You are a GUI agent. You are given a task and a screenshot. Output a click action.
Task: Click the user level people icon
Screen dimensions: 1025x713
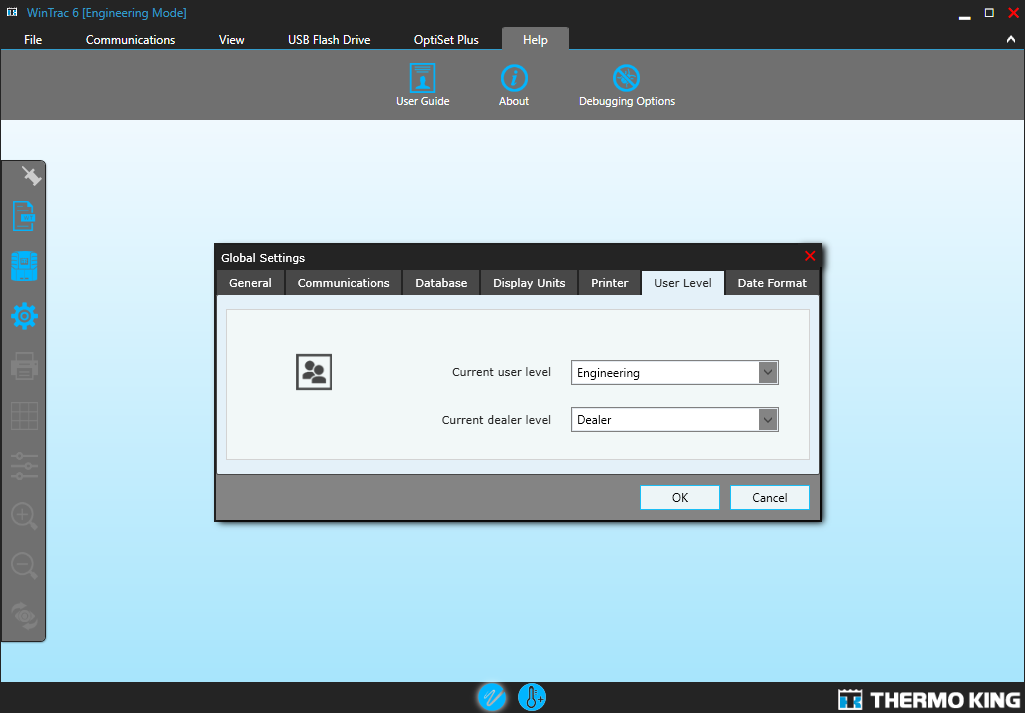point(314,372)
